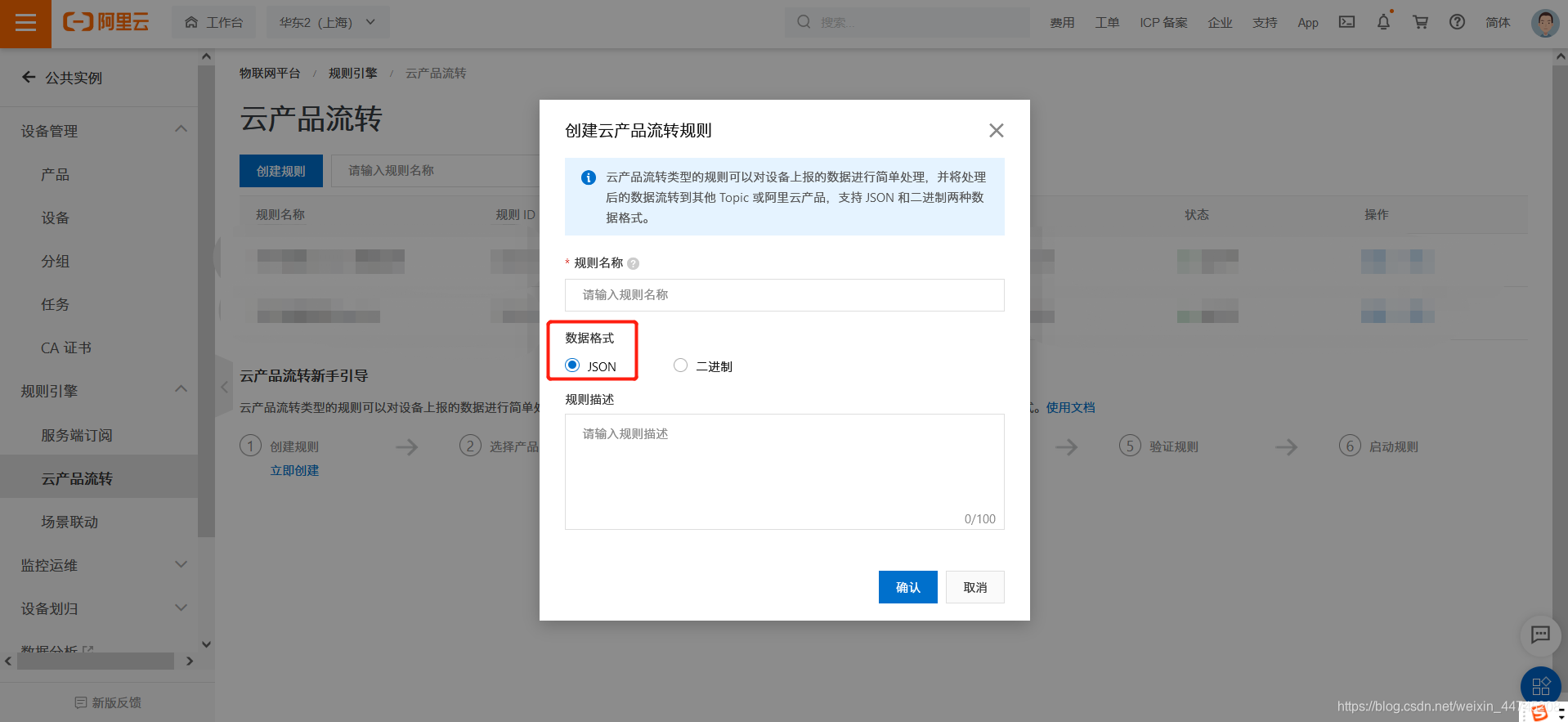Click the 立即创建 link
1568x722 pixels.
(x=294, y=470)
